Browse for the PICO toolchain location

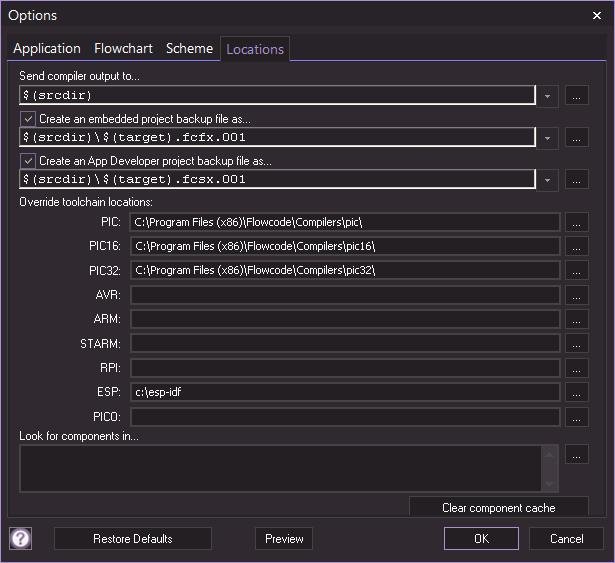click(577, 416)
